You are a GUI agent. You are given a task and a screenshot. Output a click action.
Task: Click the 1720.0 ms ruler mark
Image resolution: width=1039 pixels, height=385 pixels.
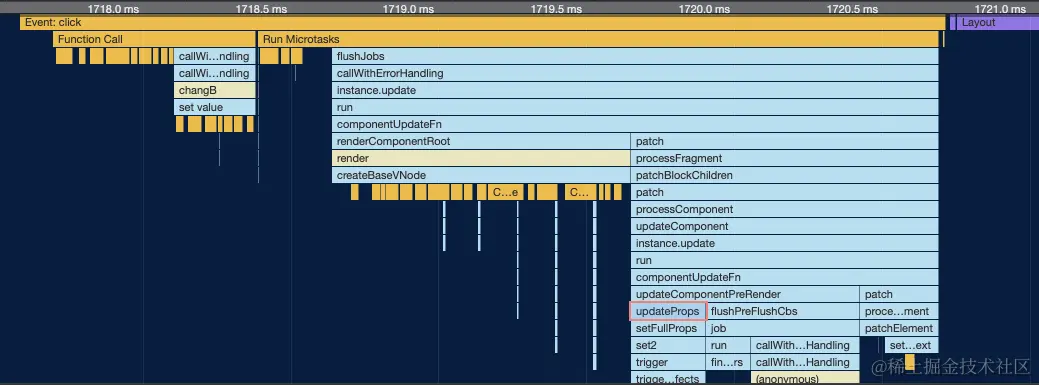point(704,9)
